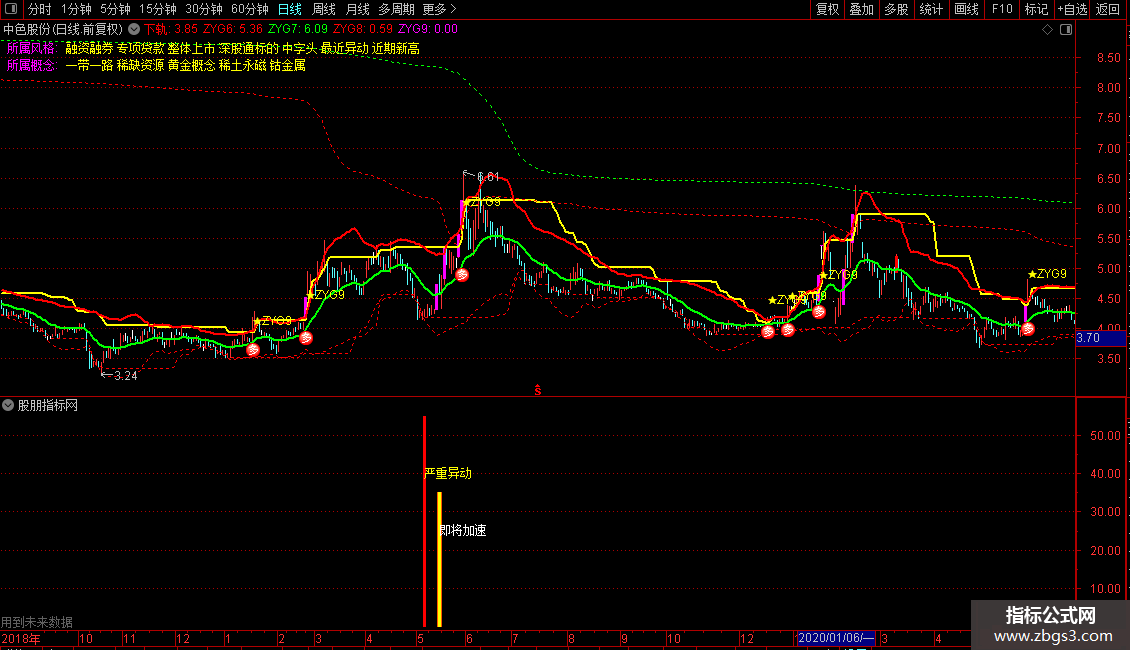The height and width of the screenshot is (650, 1130).
Task: Click the 叠加 overlay button
Action: click(x=861, y=9)
